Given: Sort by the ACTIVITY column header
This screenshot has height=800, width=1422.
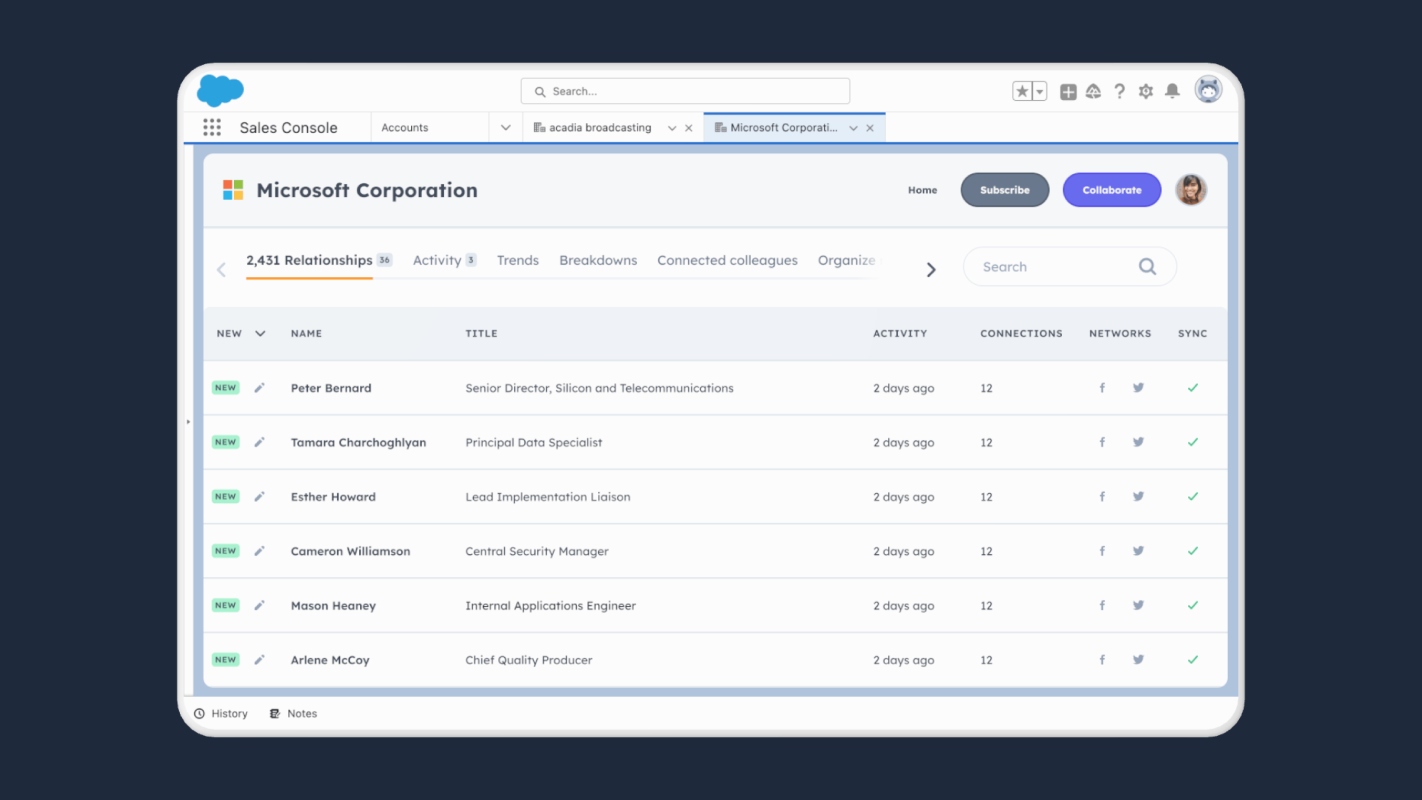Looking at the screenshot, I should (900, 334).
